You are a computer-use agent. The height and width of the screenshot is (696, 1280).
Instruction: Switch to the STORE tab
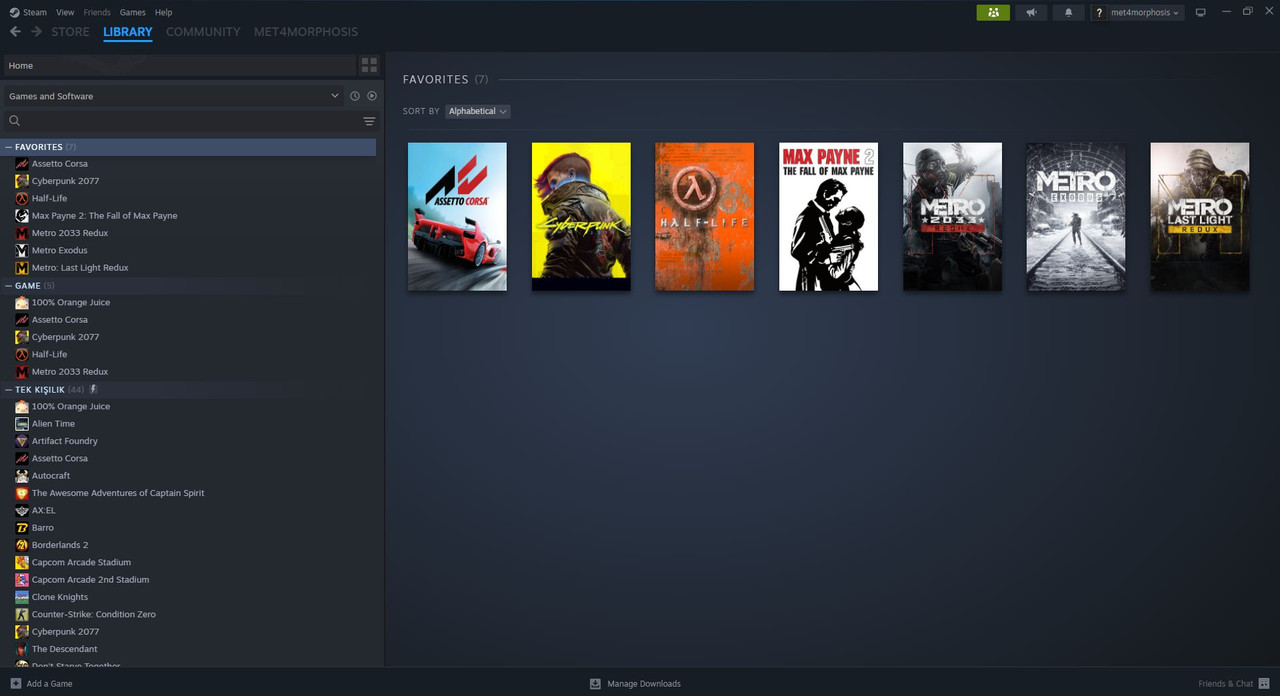pos(71,32)
